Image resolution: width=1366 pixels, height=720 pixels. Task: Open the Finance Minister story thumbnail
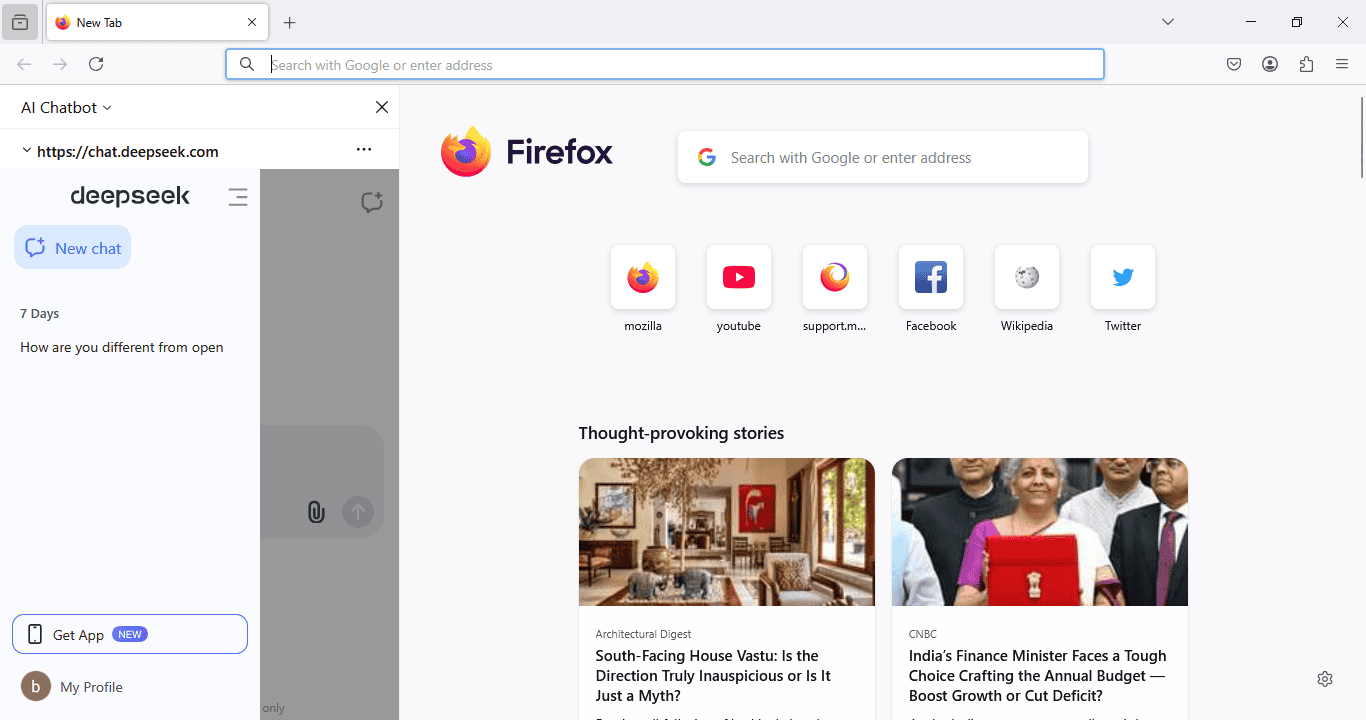1040,532
